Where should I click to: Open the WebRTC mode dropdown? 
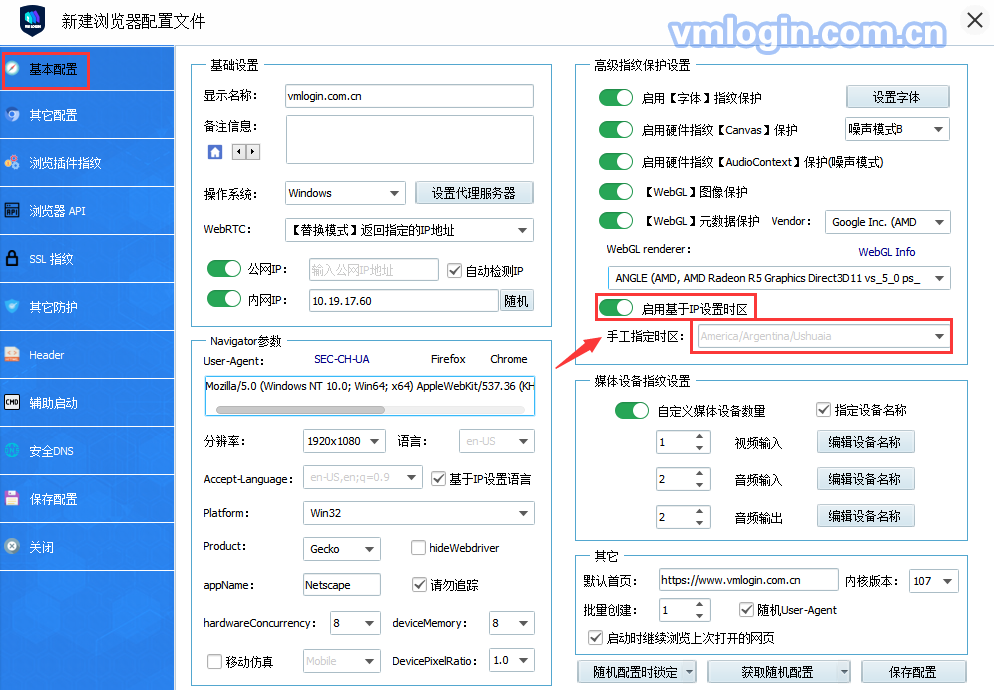tap(409, 230)
